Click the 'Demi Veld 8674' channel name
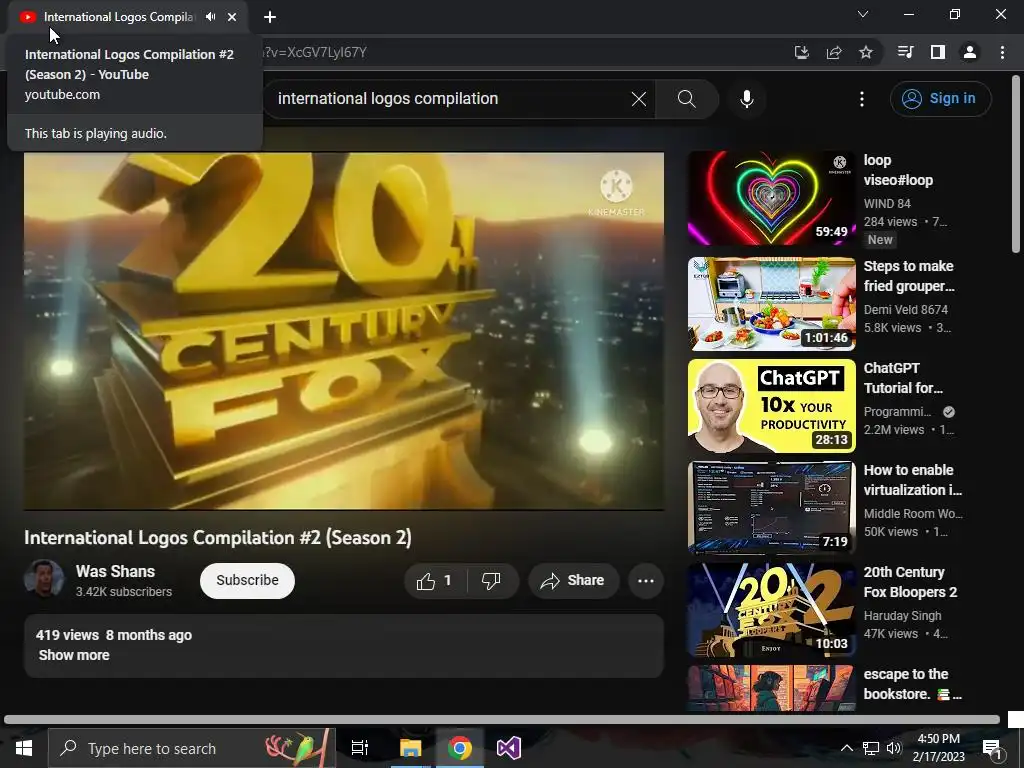Screen dimensions: 1024x768 click(x=906, y=310)
